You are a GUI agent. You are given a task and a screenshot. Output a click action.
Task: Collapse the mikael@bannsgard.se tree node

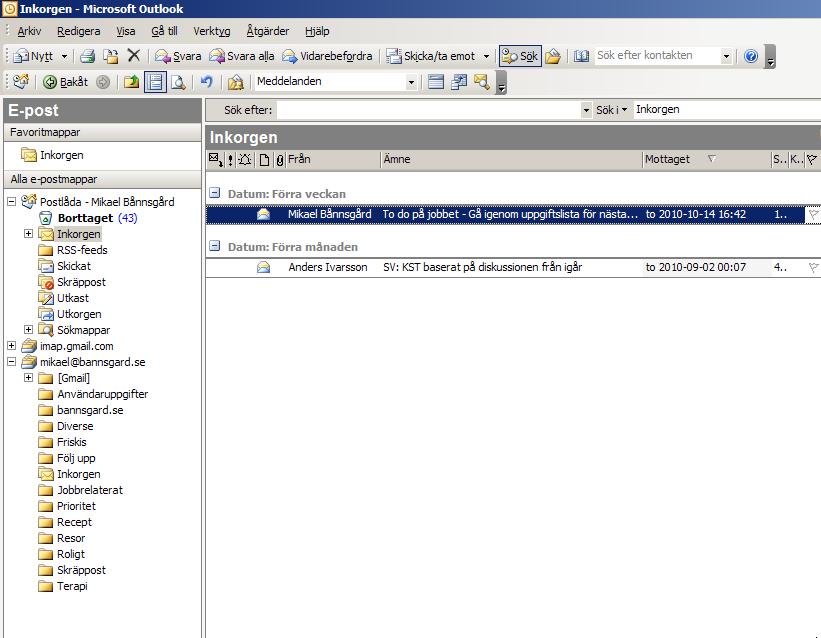point(12,361)
